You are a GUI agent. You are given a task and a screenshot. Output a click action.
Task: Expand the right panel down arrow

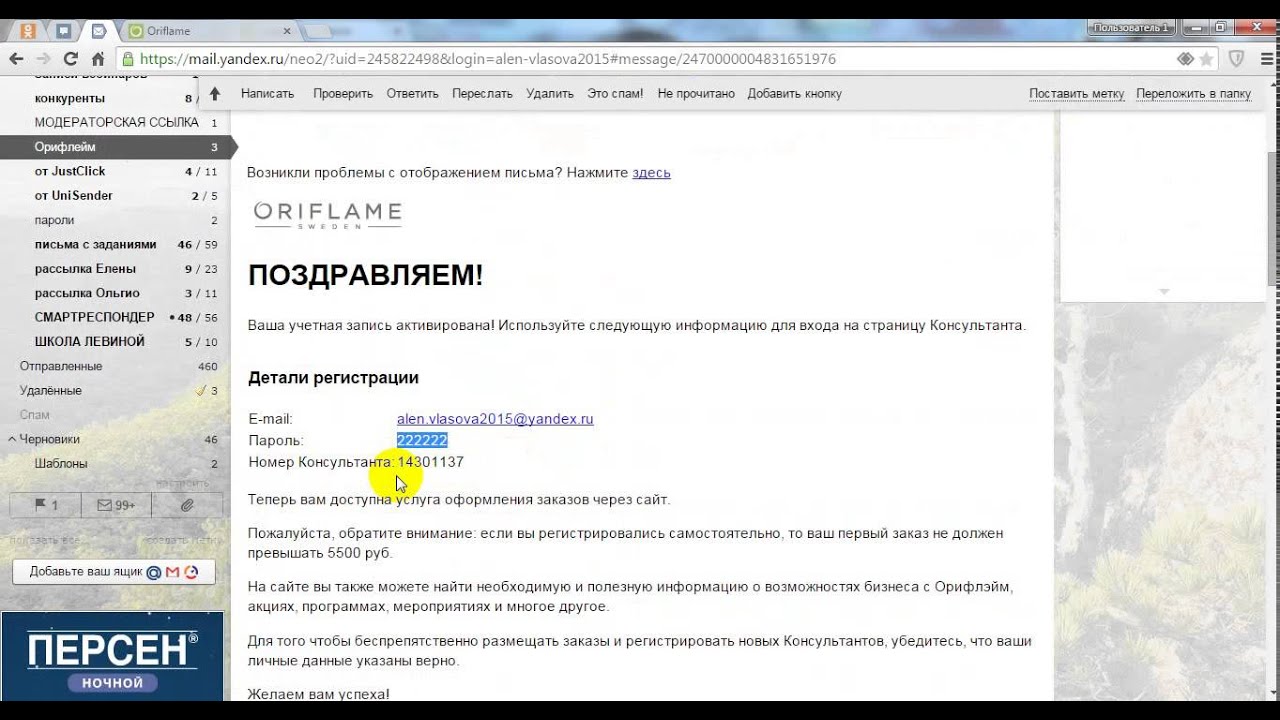coord(1163,291)
